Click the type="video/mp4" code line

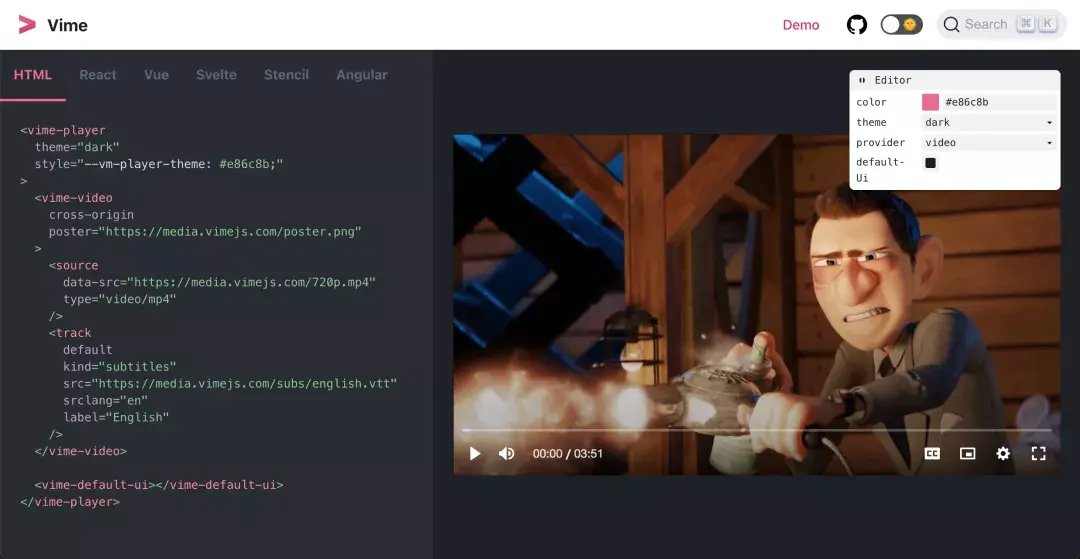point(120,299)
